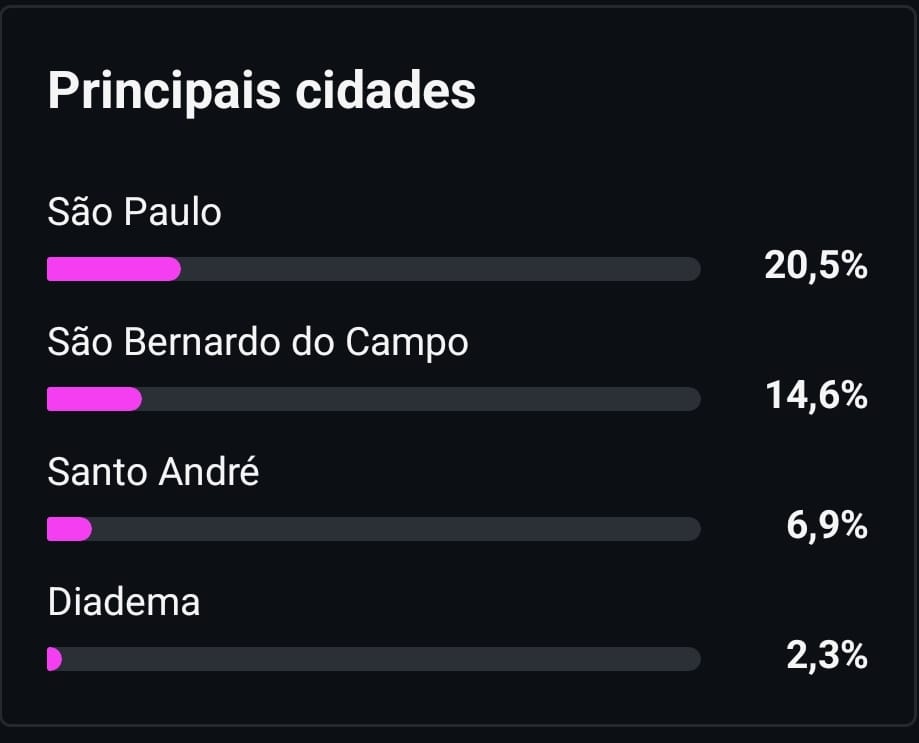This screenshot has width=919, height=743.
Task: Click the 20,5% value for São Paulo
Action: pos(815,267)
